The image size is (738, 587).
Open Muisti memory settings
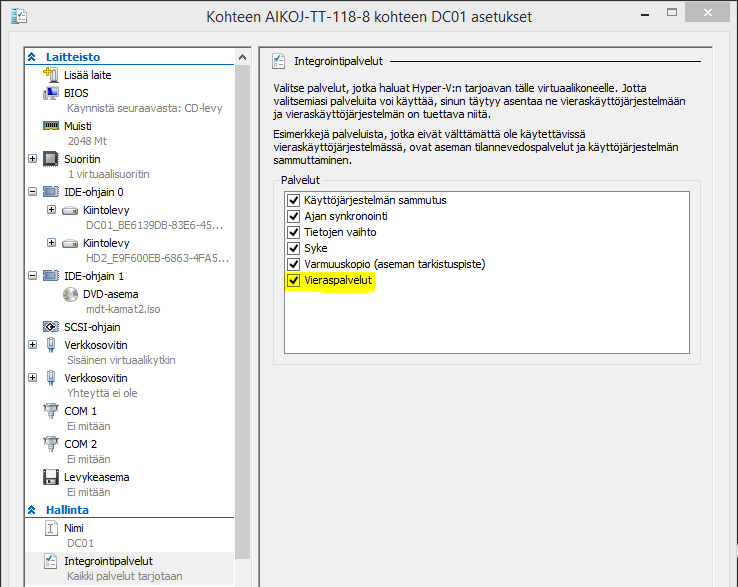pyautogui.click(x=78, y=126)
